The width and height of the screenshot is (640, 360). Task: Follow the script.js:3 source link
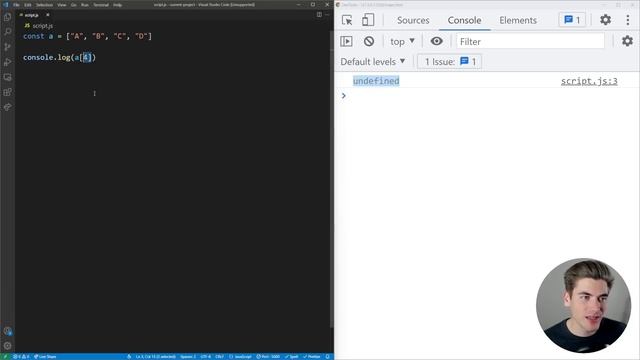(589, 81)
